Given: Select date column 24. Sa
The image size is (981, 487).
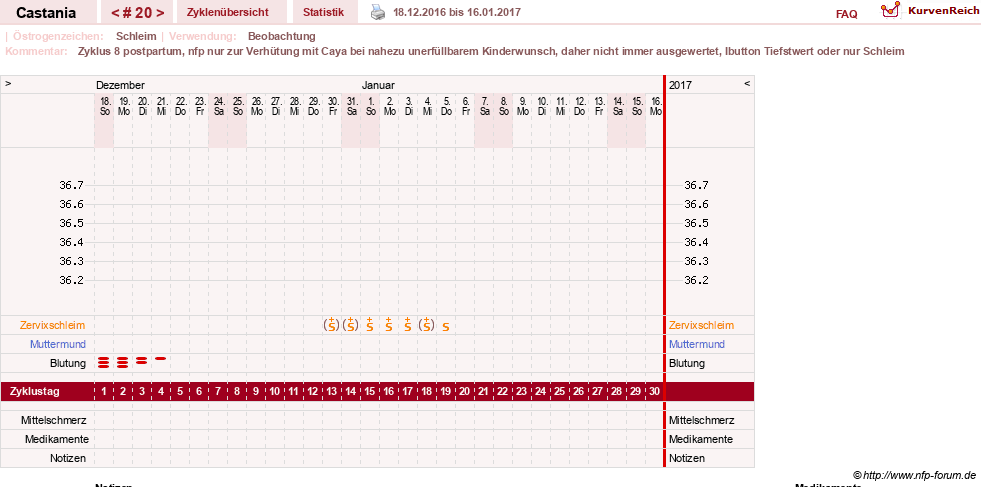Looking at the screenshot, I should coord(218,106).
